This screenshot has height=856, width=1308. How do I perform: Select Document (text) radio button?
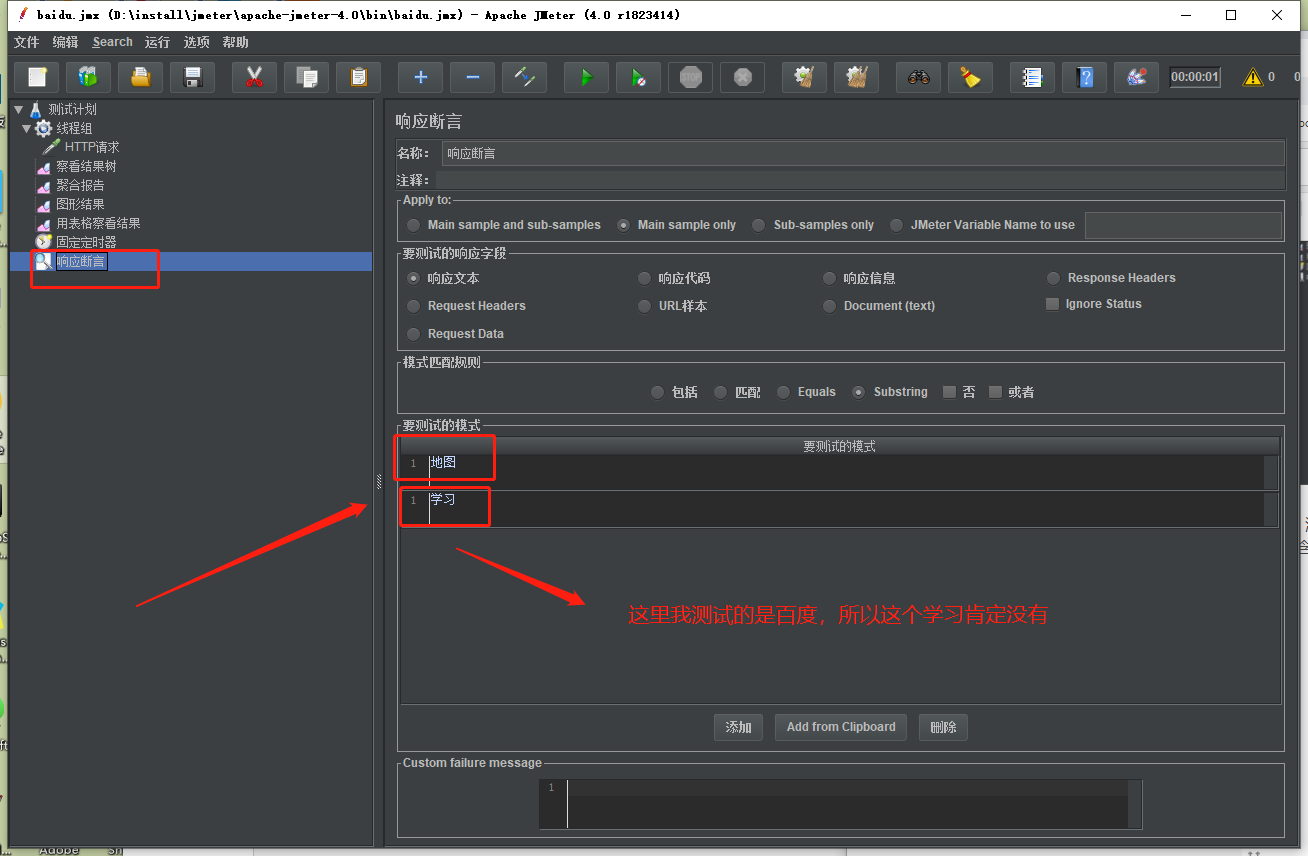[x=830, y=306]
